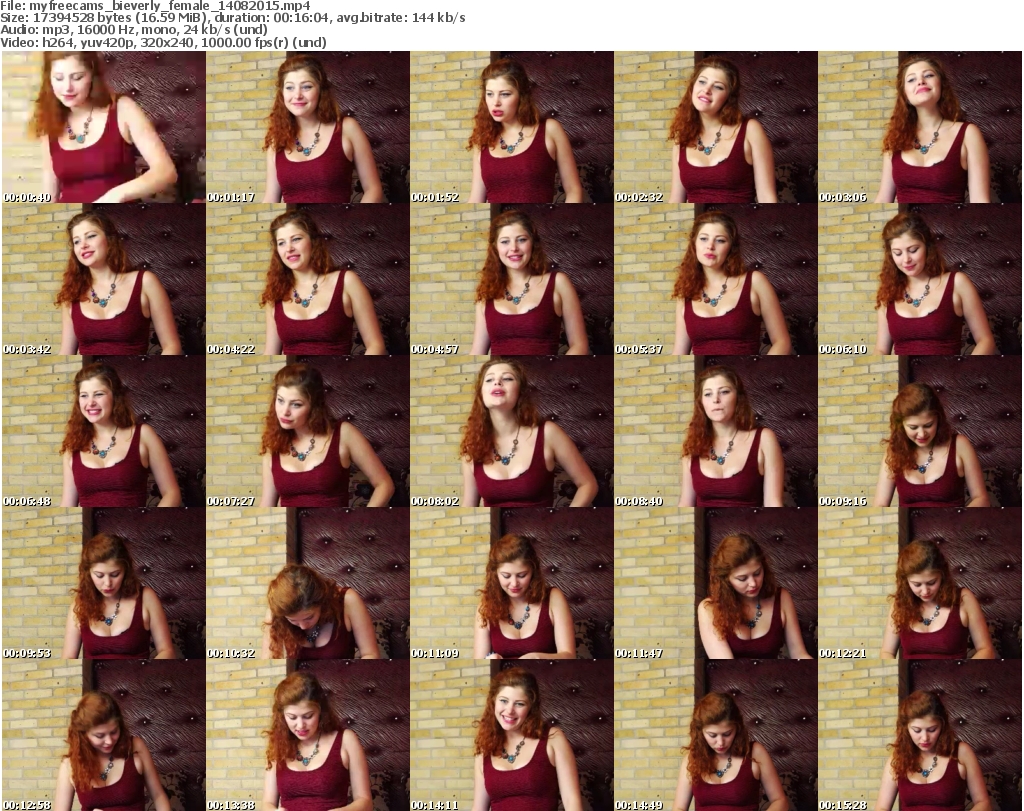The width and height of the screenshot is (1024, 811).
Task: Click the thumbnail at 00:15:28
Action: click(920, 735)
